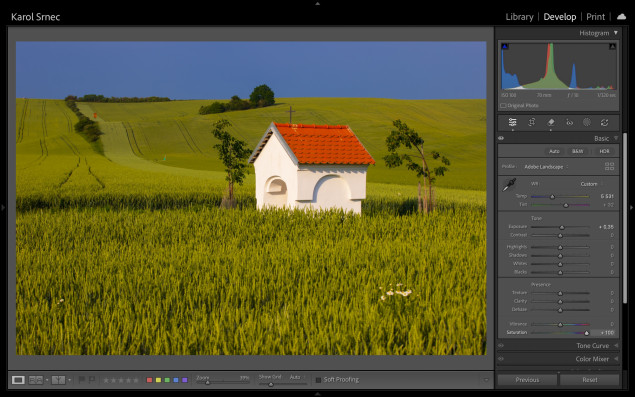Enable the Soft Proofing checkbox
The image size is (635, 397).
(318, 380)
